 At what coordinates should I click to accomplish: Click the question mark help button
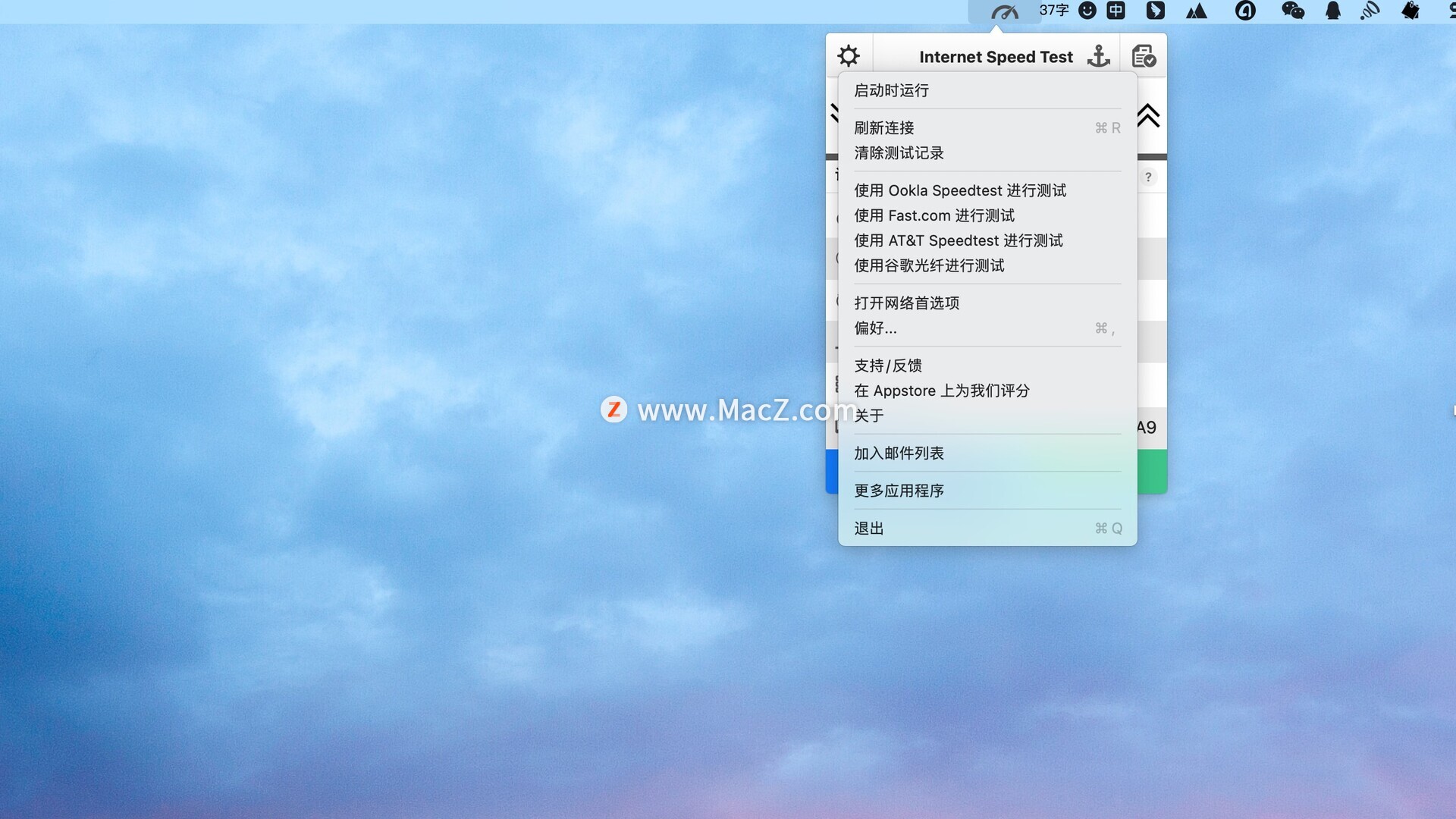[x=1148, y=177]
